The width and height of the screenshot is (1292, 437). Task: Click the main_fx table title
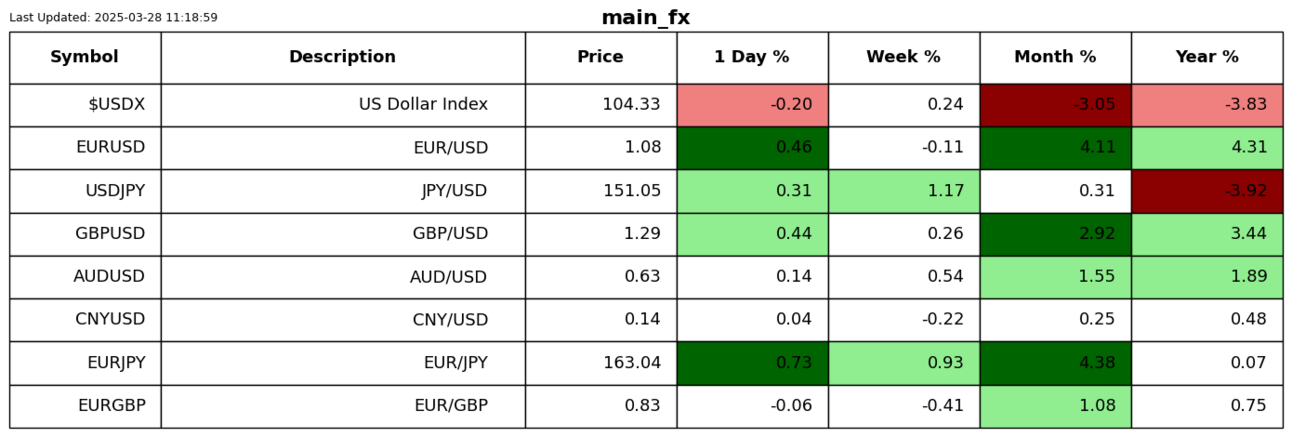[x=646, y=18]
